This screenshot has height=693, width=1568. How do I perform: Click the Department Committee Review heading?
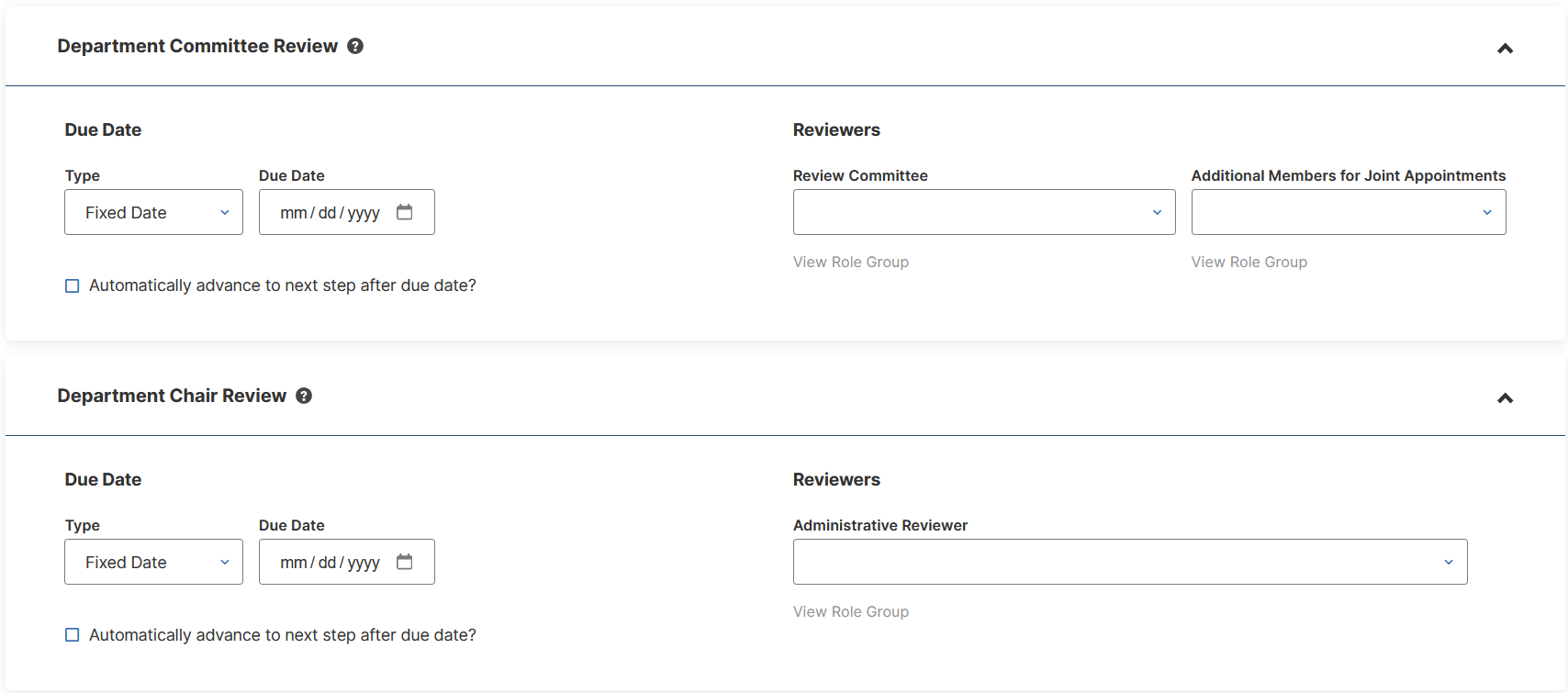coord(197,46)
